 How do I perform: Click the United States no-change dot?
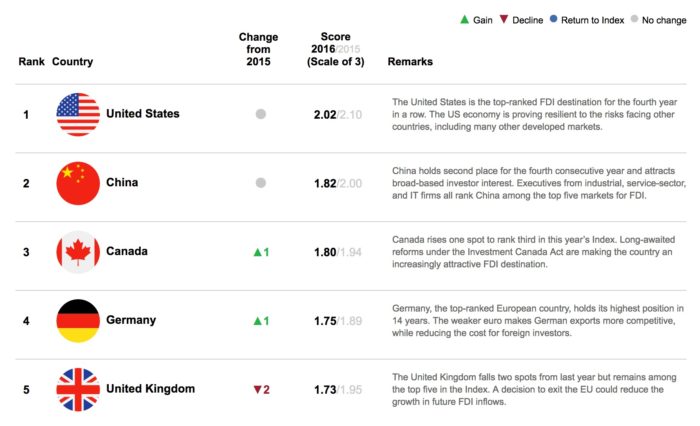[x=261, y=114]
